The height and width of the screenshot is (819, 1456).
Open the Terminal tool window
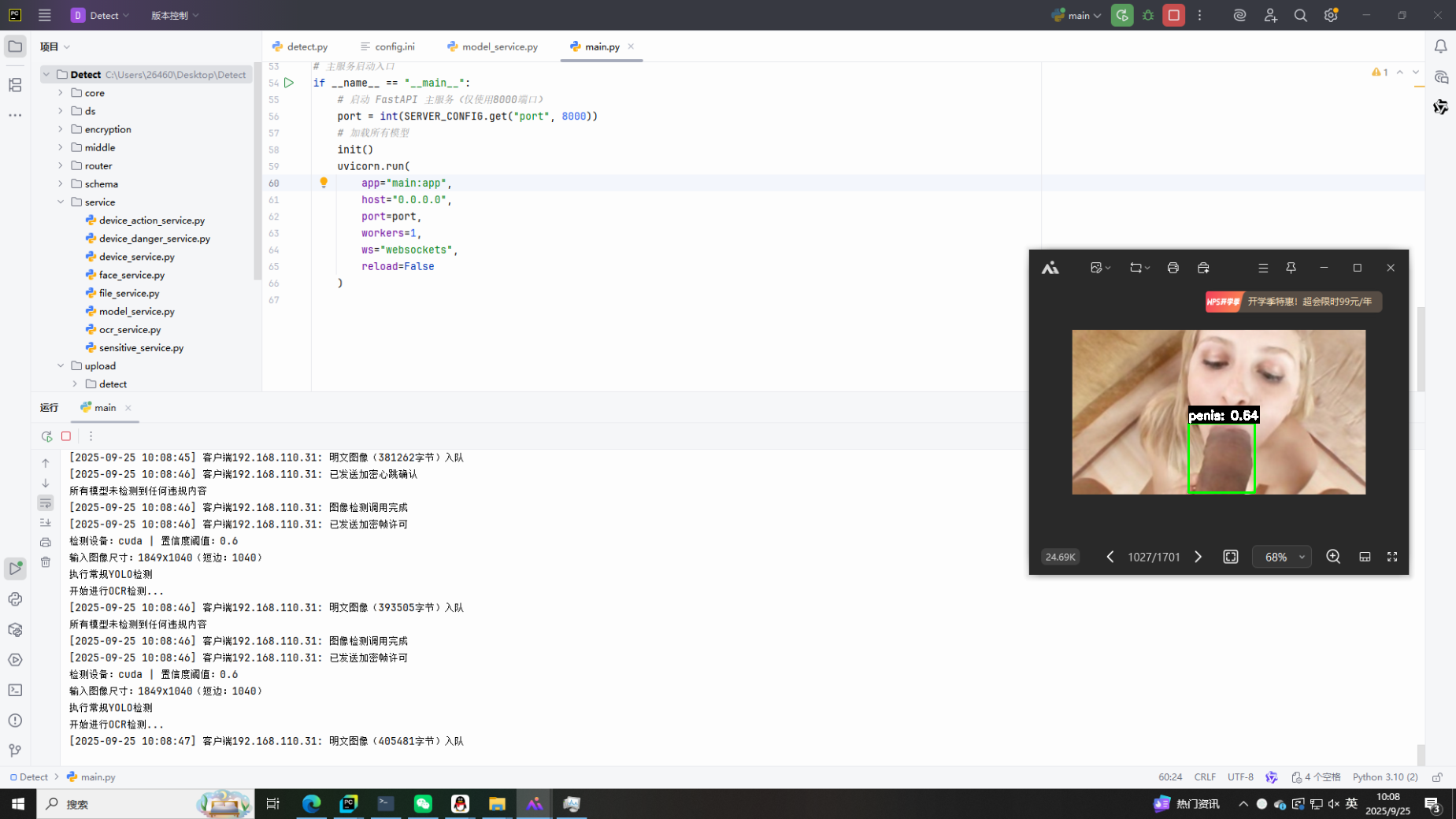(15, 690)
